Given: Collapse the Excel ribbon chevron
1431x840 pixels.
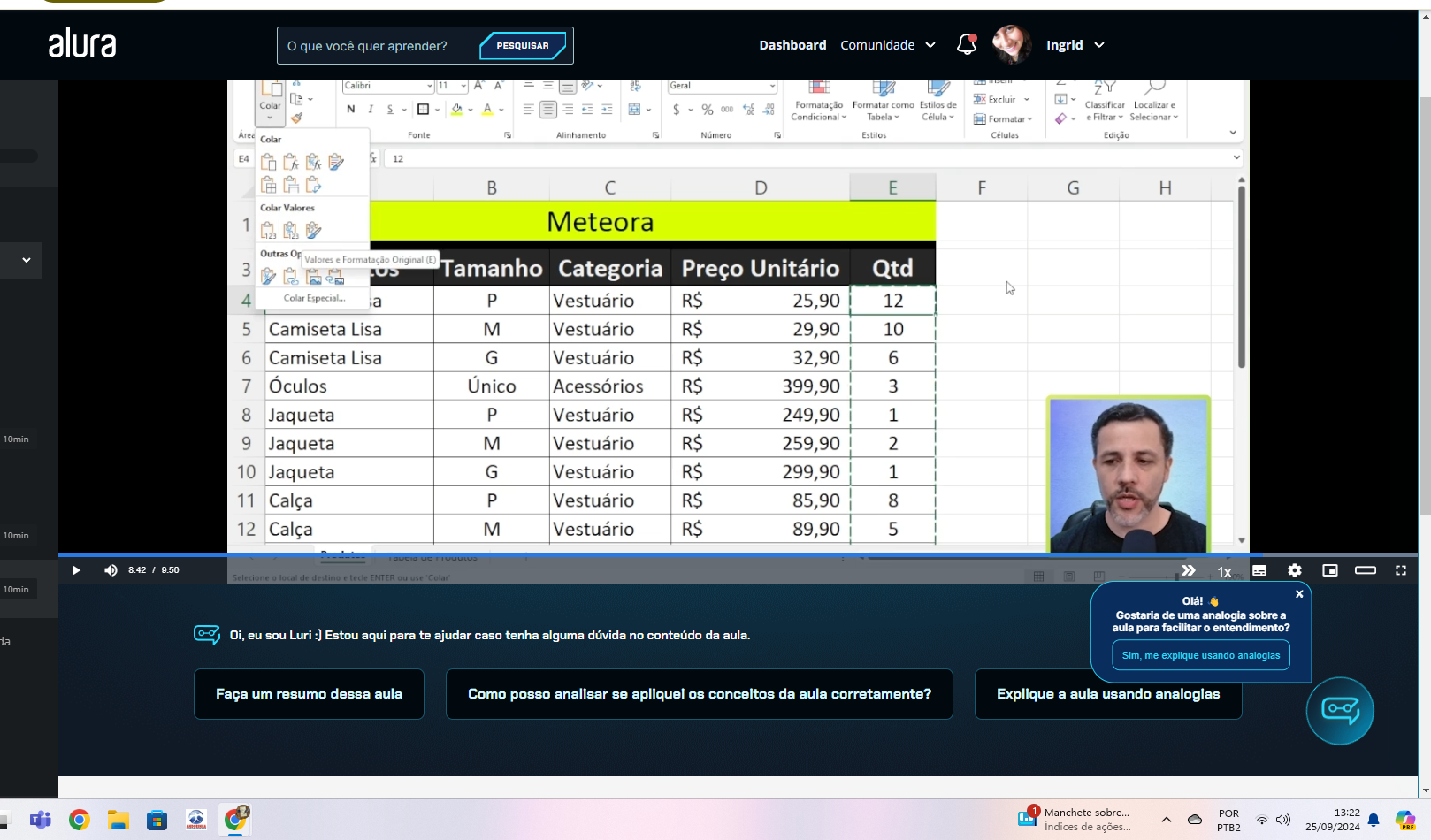Looking at the screenshot, I should pyautogui.click(x=1233, y=133).
